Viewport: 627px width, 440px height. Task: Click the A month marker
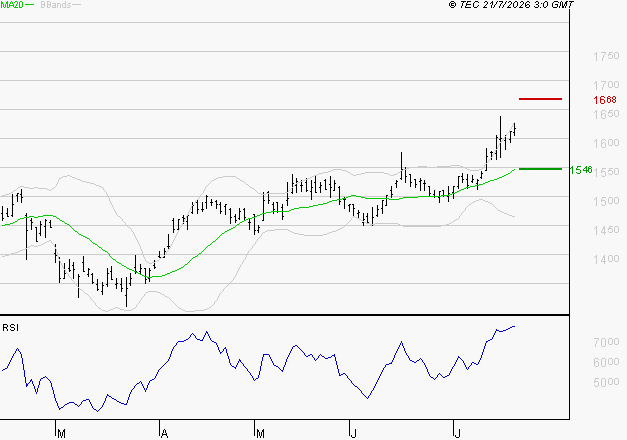(164, 434)
